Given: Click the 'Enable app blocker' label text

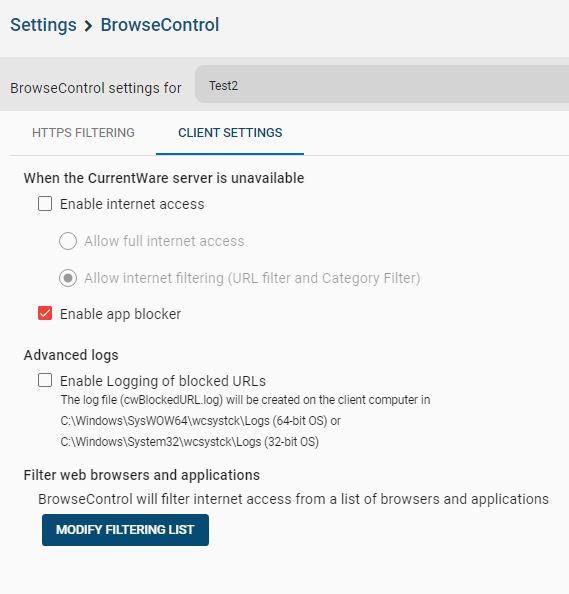Looking at the screenshot, I should point(120,314).
